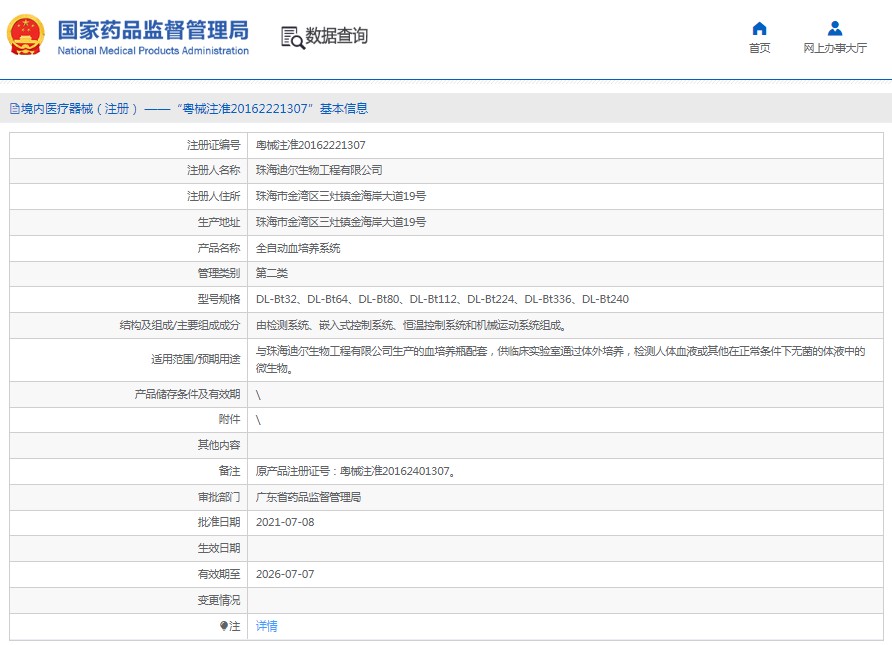
Task: Click the 国家药品监督管理局 title
Action: point(153,30)
